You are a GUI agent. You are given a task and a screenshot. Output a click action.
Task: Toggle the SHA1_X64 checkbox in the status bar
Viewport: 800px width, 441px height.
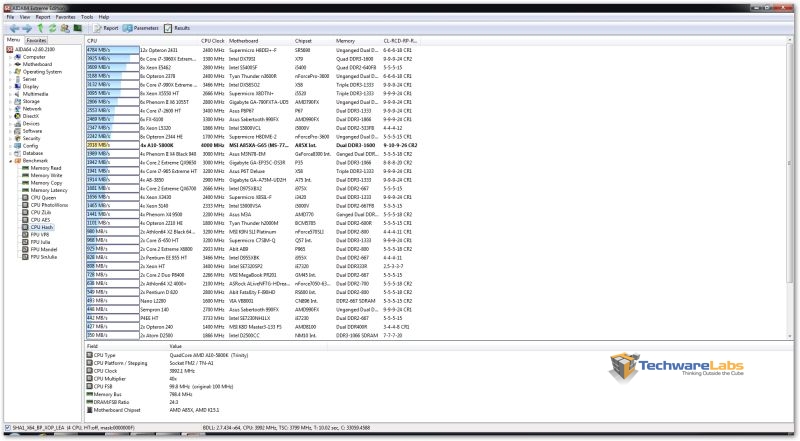[7, 428]
